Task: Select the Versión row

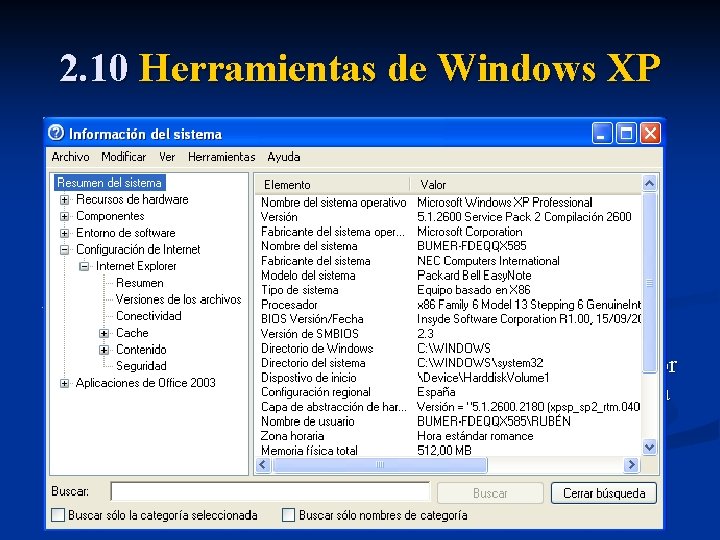Action: tap(448, 217)
